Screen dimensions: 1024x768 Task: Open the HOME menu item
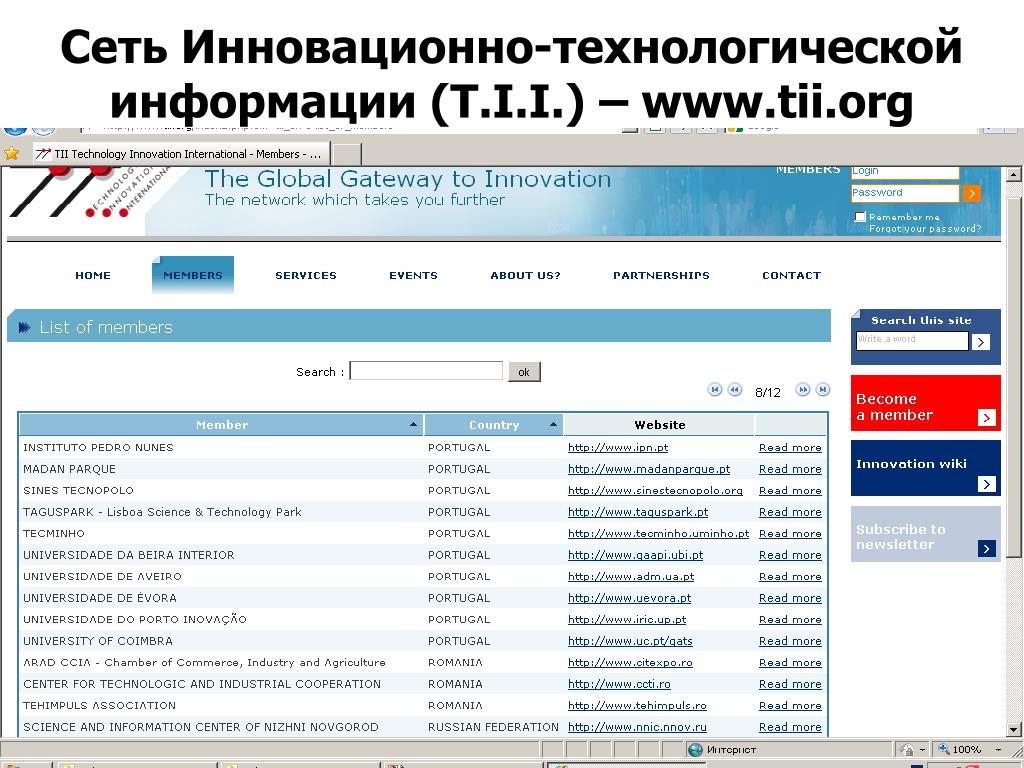[x=93, y=276]
